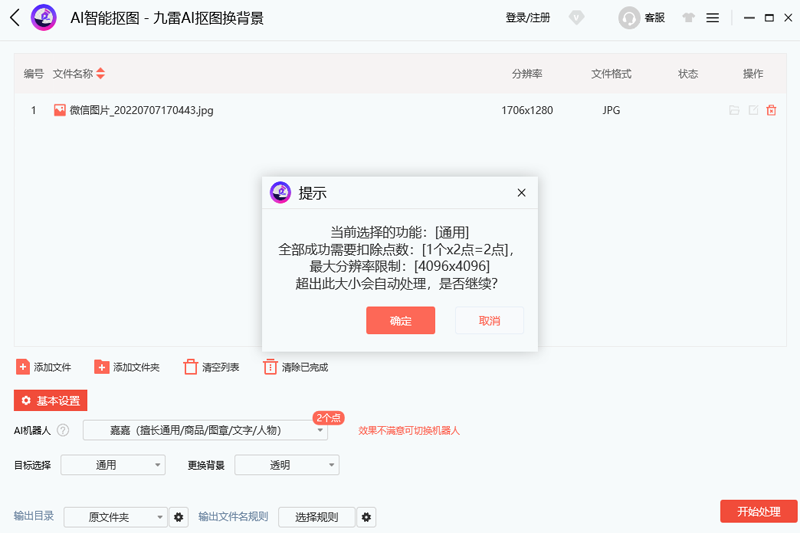
Task: Click the 客服 customer service headset icon
Action: [x=629, y=18]
